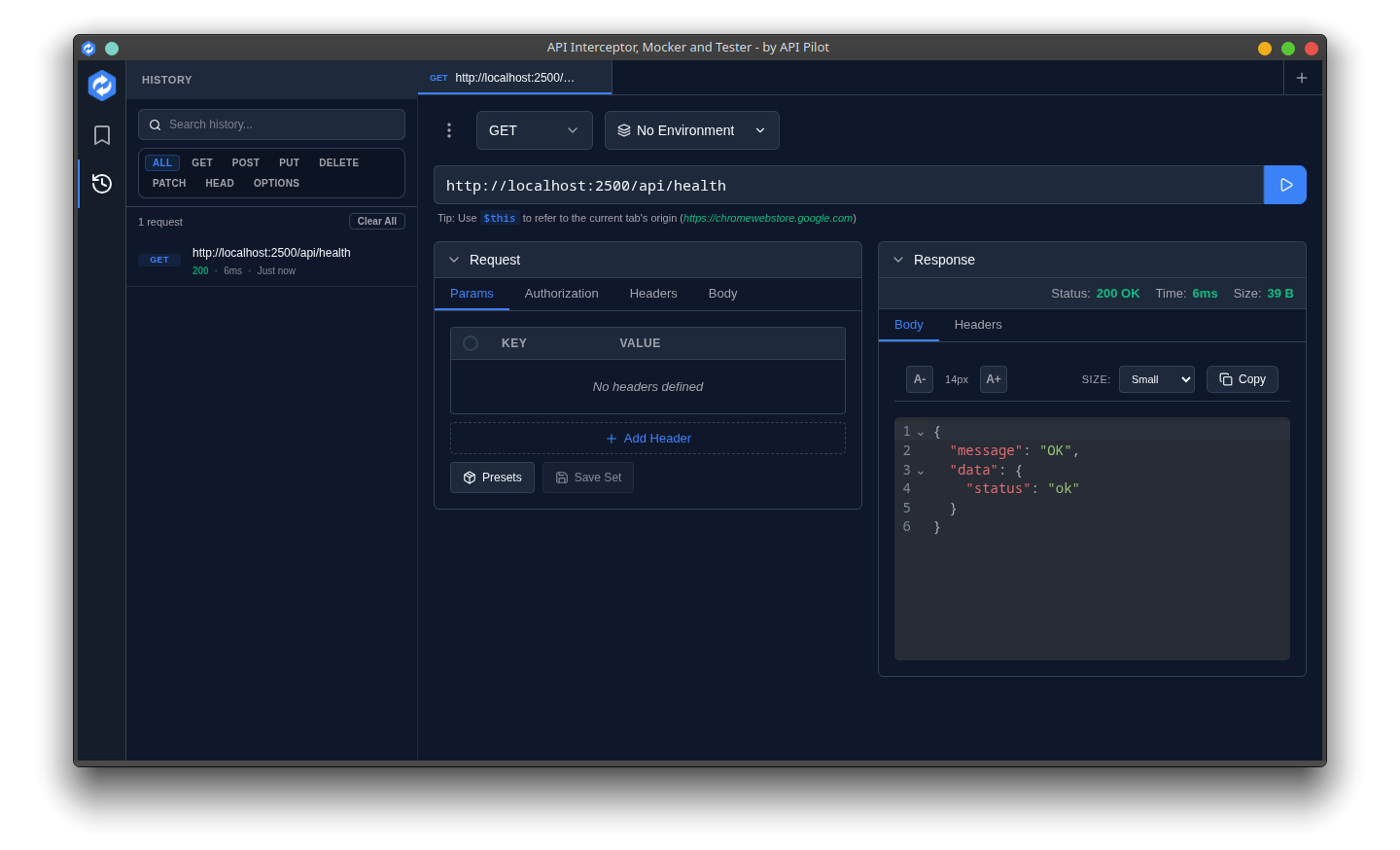Viewport: 1400px width, 850px height.
Task: Increase response font size with A+
Action: click(x=993, y=379)
